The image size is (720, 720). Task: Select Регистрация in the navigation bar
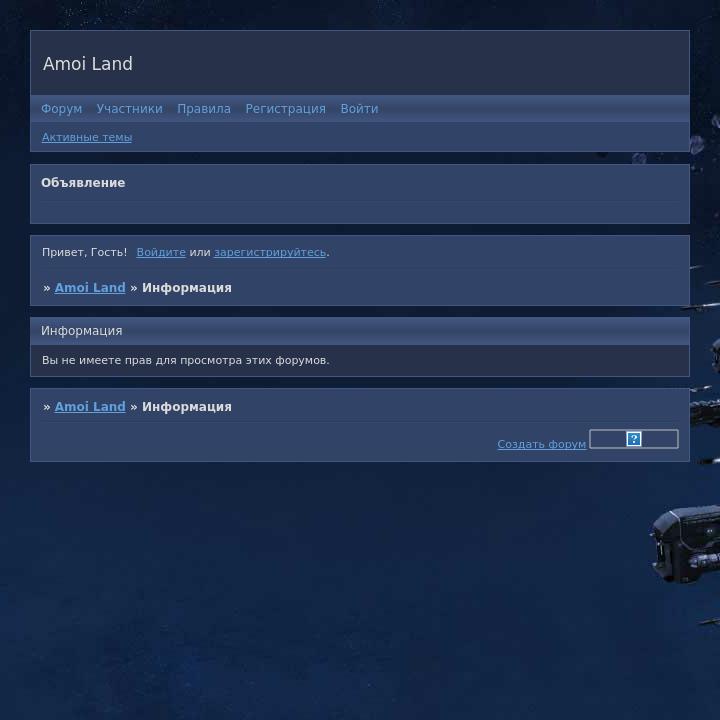[x=285, y=109]
